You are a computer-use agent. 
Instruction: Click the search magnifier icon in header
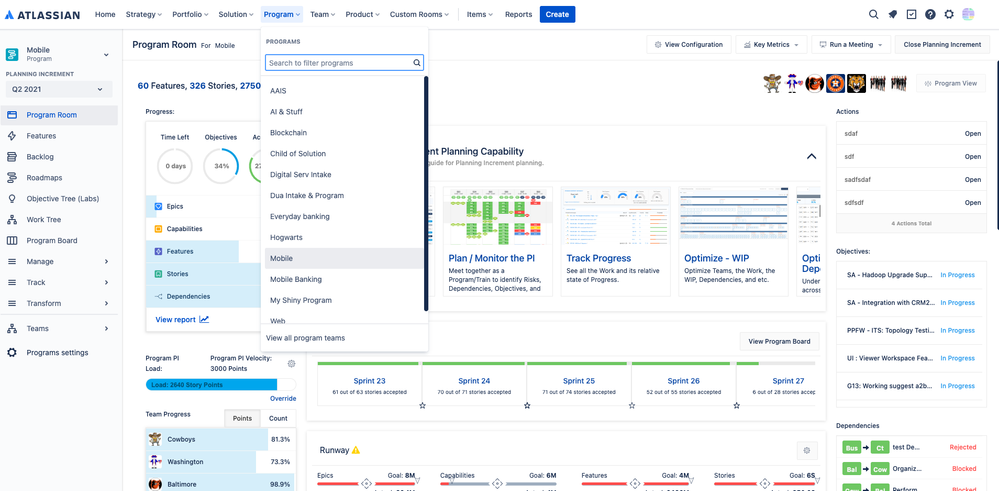tap(873, 14)
